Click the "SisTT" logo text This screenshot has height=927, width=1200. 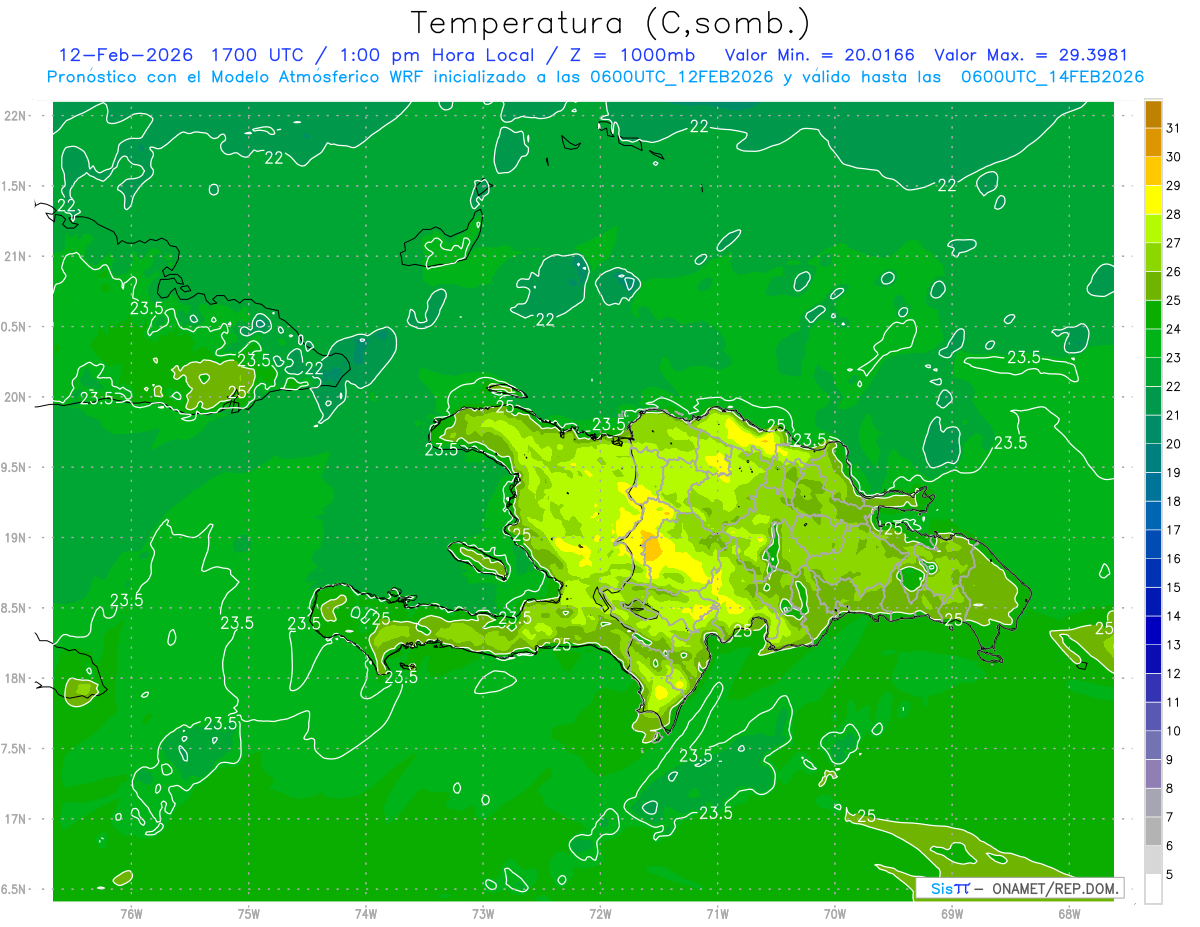(x=950, y=888)
